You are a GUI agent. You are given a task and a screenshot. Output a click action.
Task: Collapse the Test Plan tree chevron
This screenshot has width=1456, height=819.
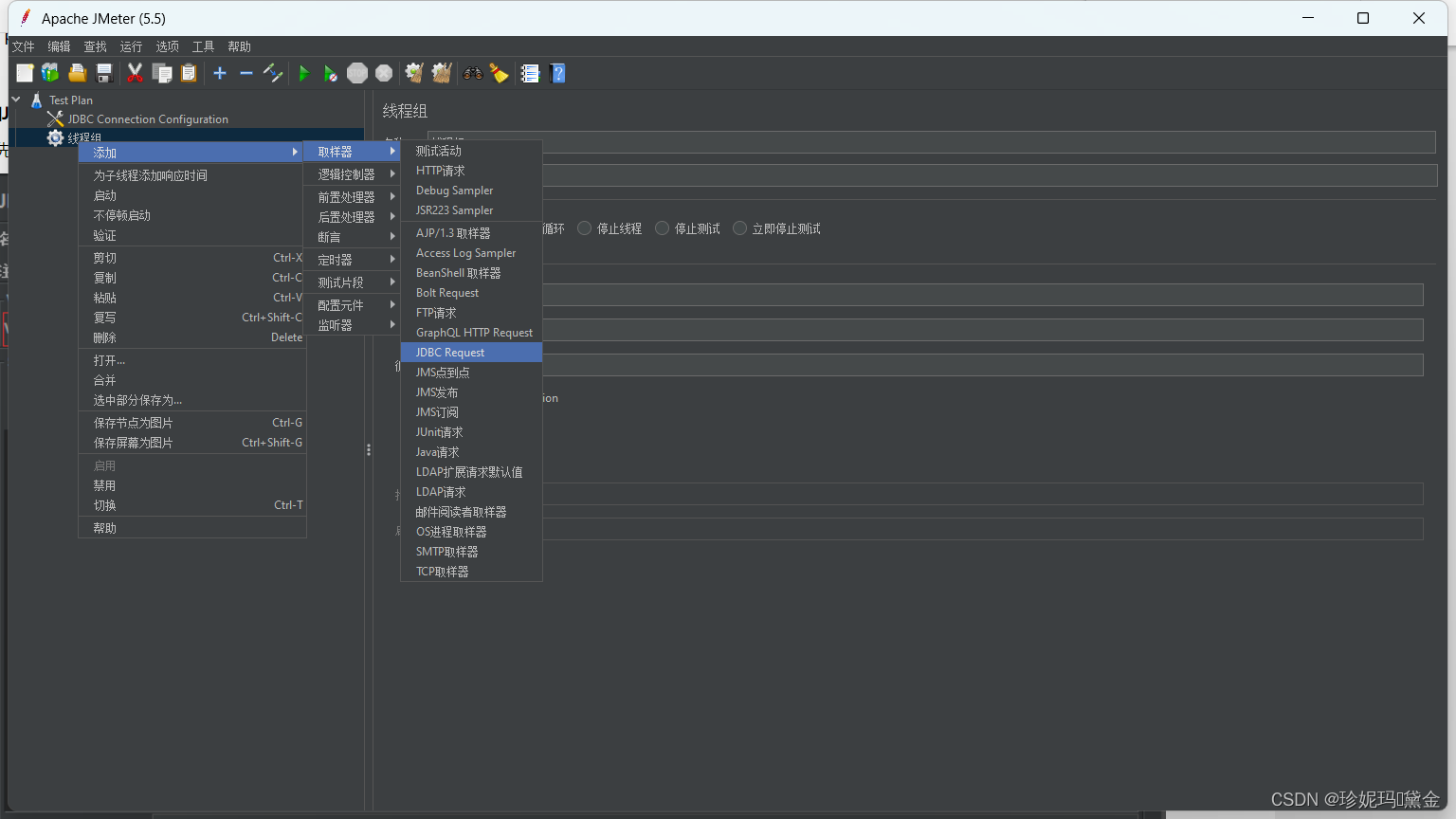click(16, 100)
